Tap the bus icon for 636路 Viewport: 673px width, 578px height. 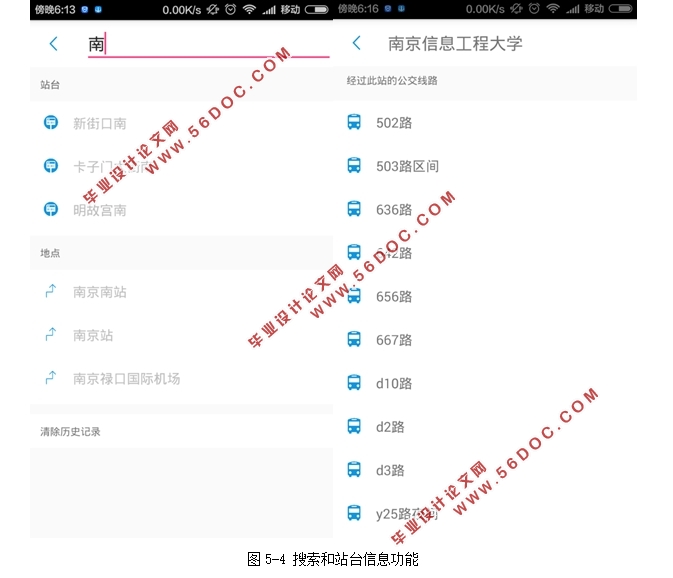pyautogui.click(x=354, y=209)
